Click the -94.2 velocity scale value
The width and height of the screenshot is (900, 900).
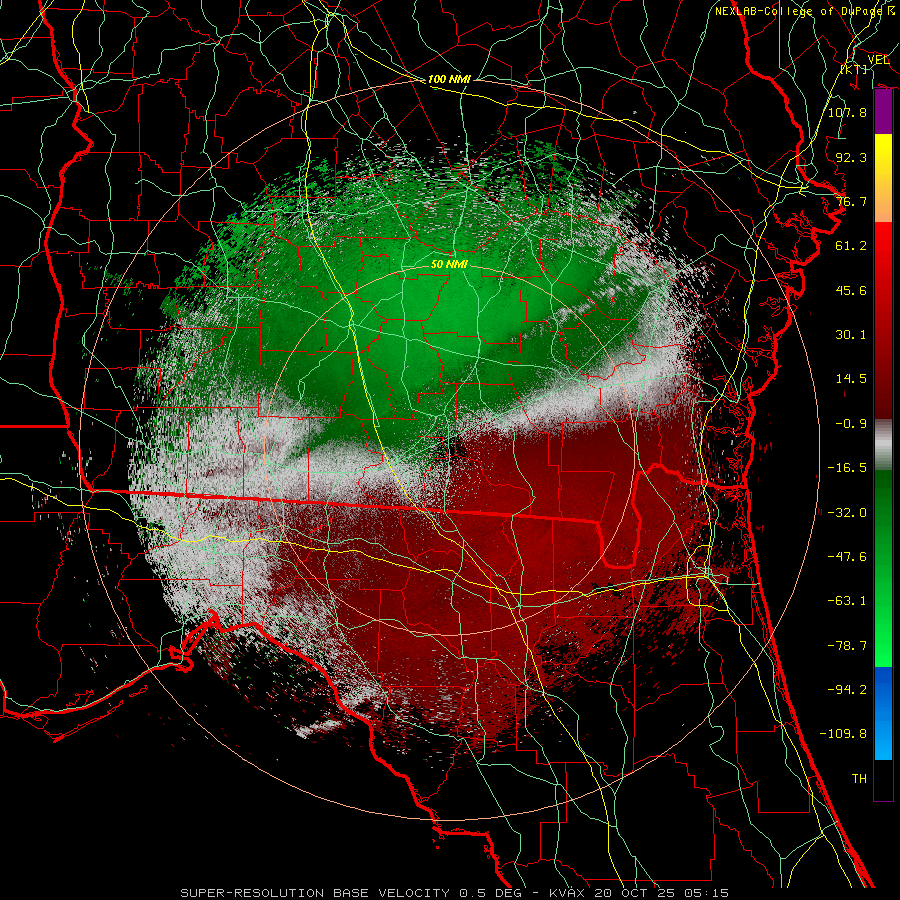847,690
